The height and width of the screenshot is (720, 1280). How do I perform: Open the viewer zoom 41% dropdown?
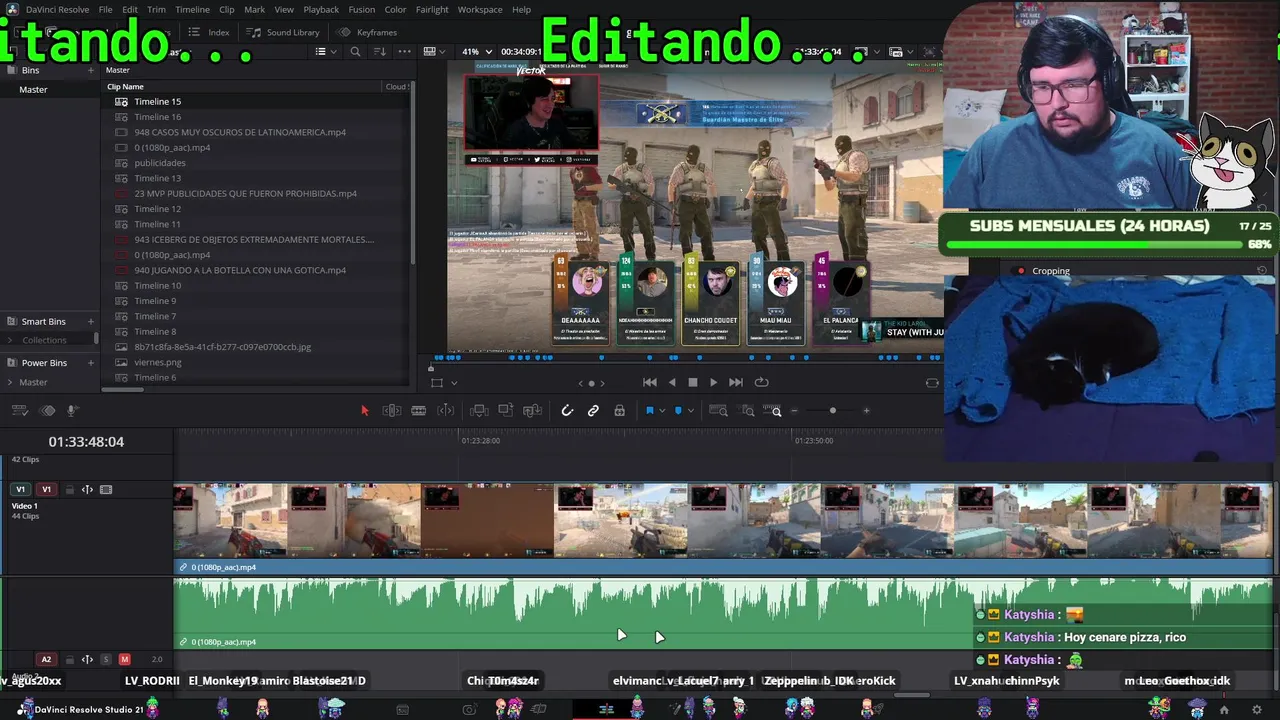(476, 52)
